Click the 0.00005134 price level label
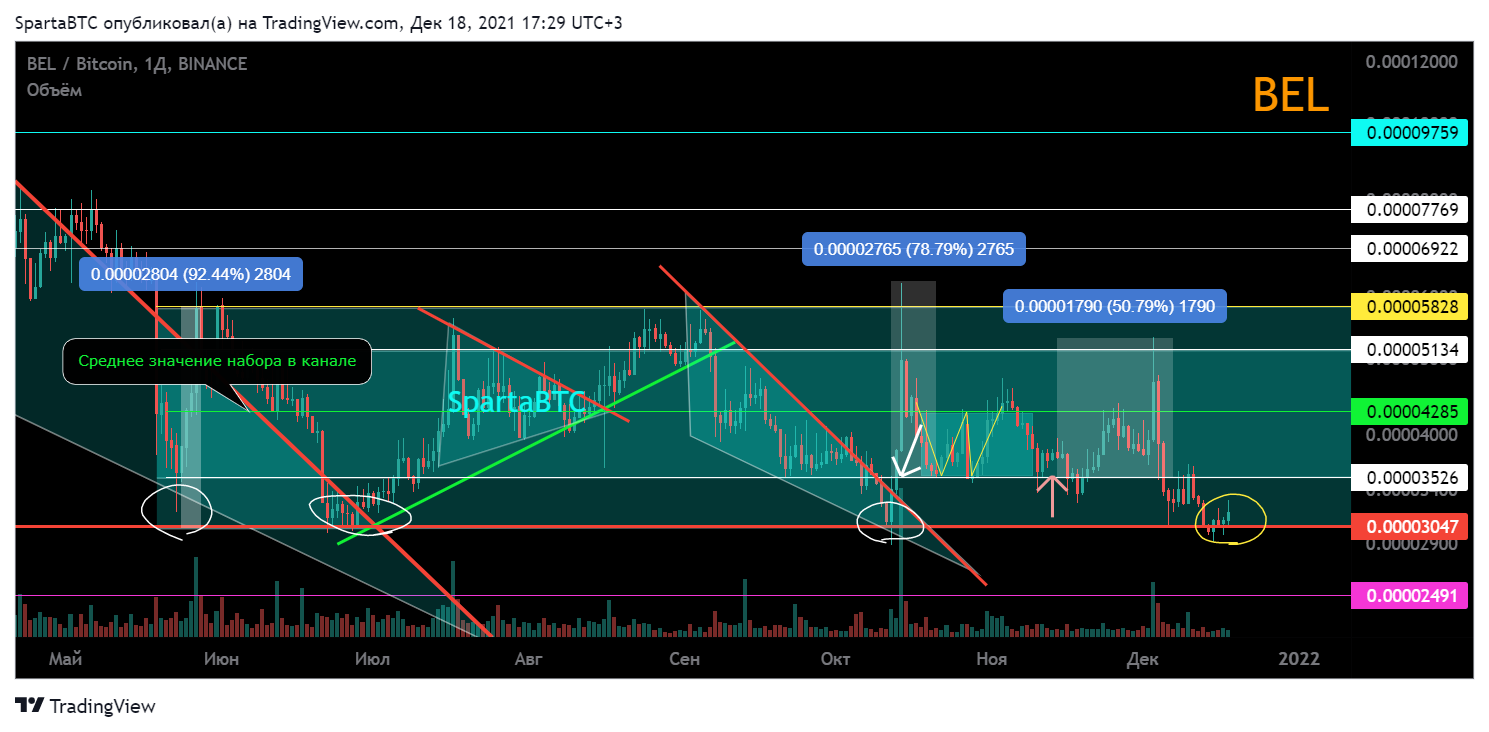Viewport: 1489px width, 732px height. click(1409, 350)
